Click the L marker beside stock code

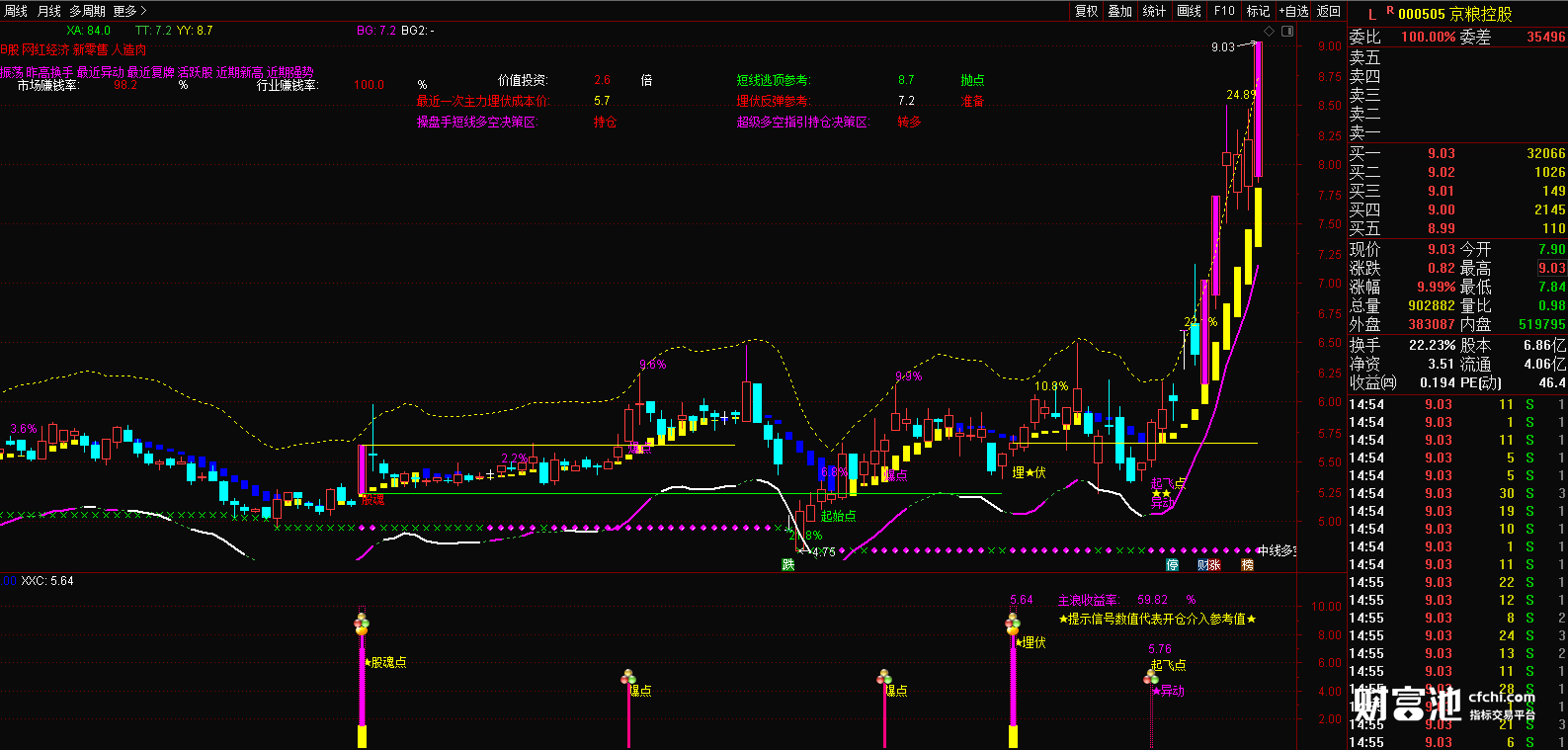pyautogui.click(x=1371, y=15)
